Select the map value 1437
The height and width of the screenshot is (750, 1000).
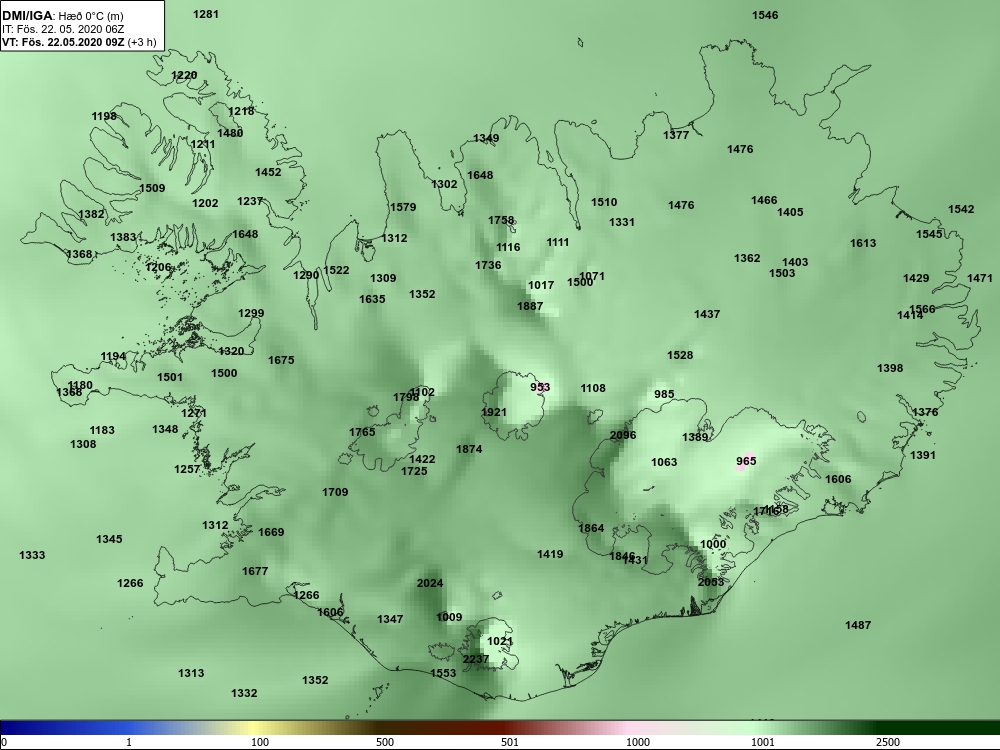coord(707,314)
